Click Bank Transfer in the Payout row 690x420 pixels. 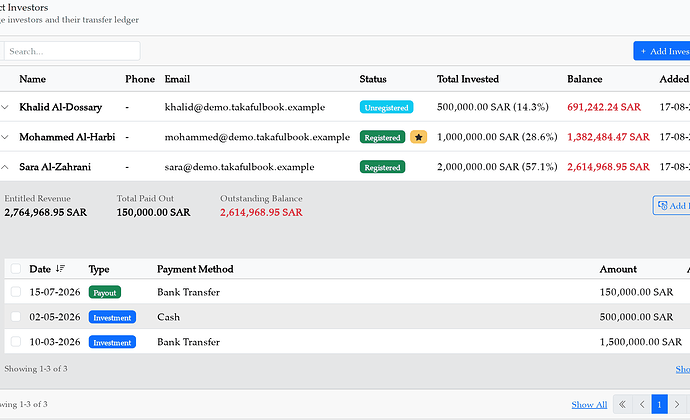pos(188,292)
